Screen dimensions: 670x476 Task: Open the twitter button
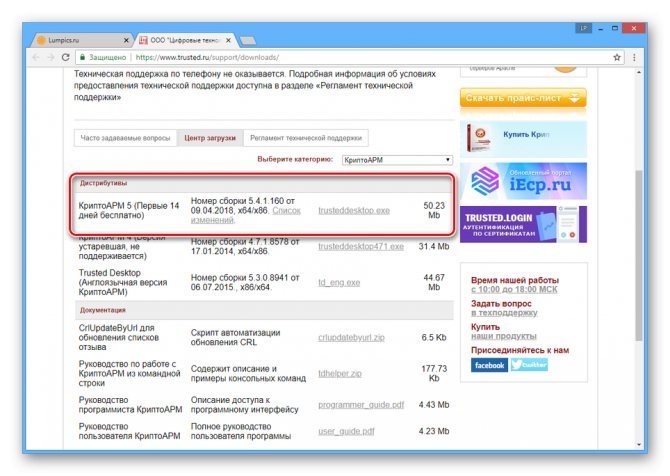click(529, 365)
